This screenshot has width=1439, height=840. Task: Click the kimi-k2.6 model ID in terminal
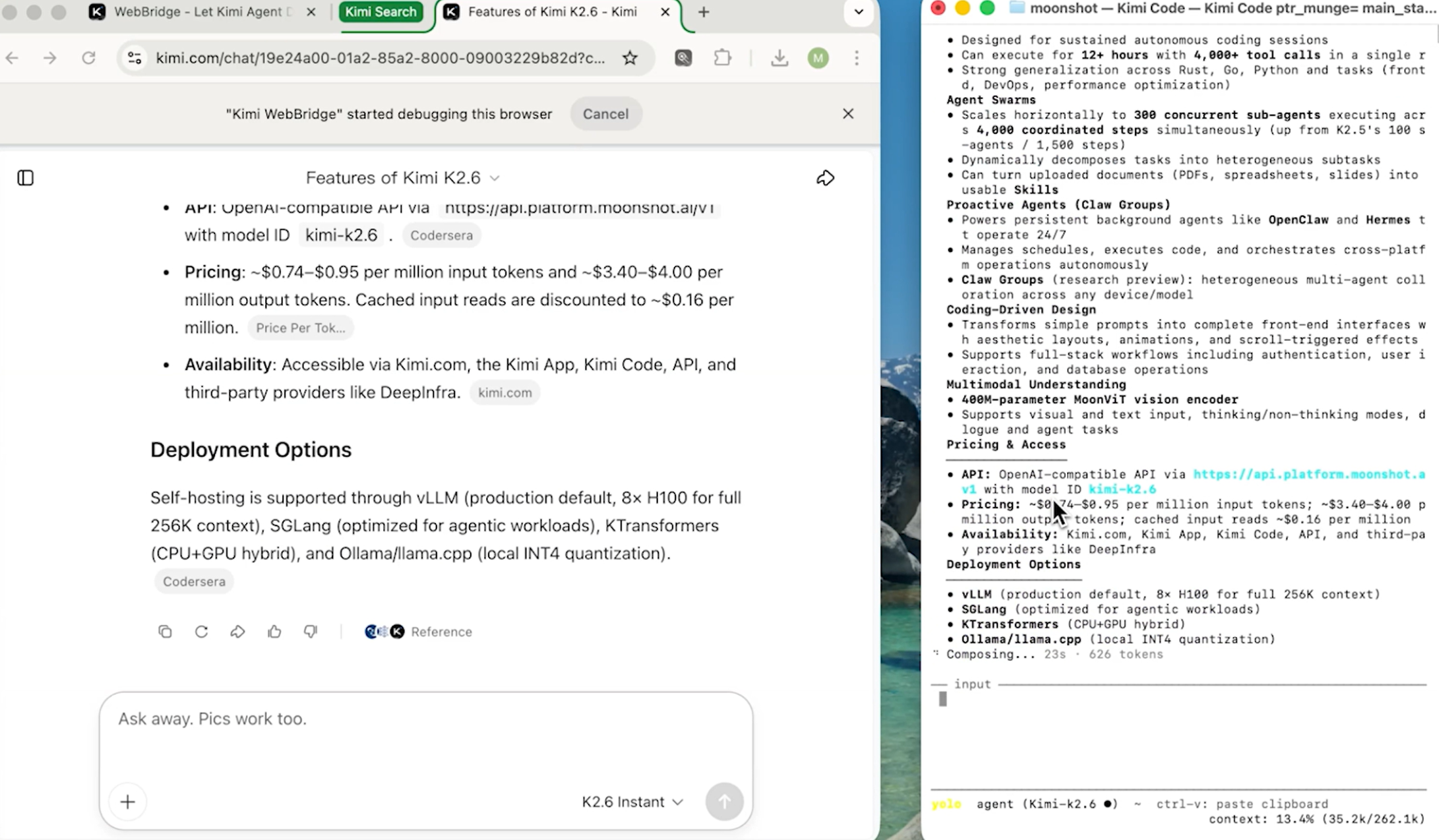[x=1122, y=489]
